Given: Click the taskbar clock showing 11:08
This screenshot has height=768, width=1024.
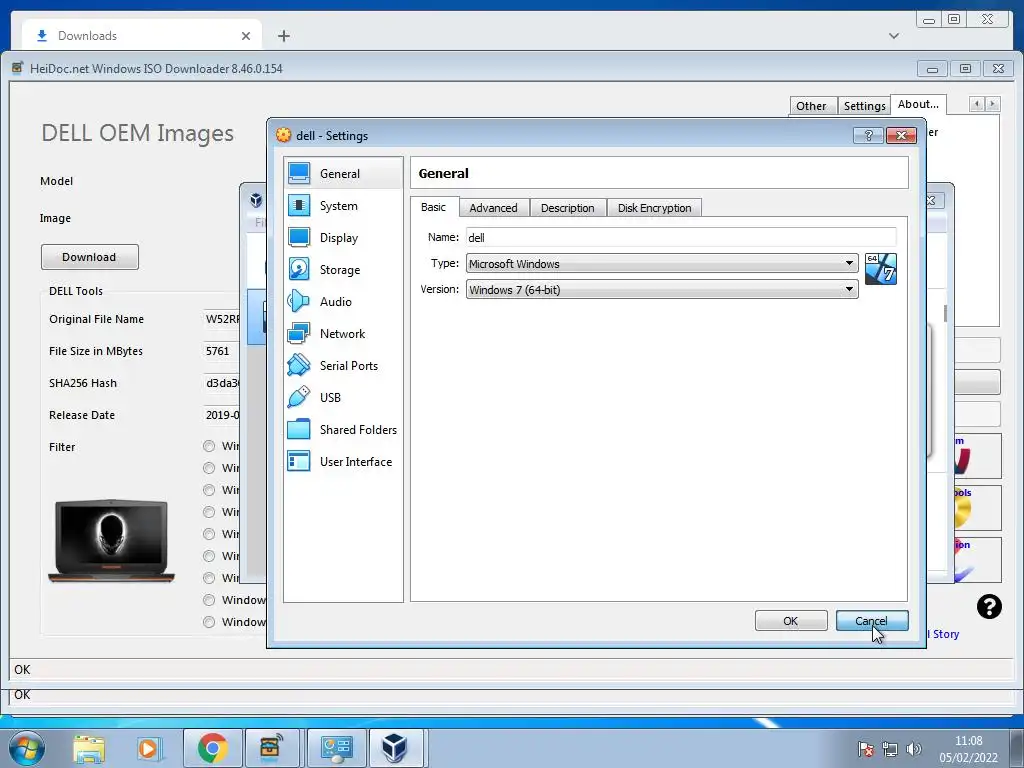Looking at the screenshot, I should click(968, 749).
